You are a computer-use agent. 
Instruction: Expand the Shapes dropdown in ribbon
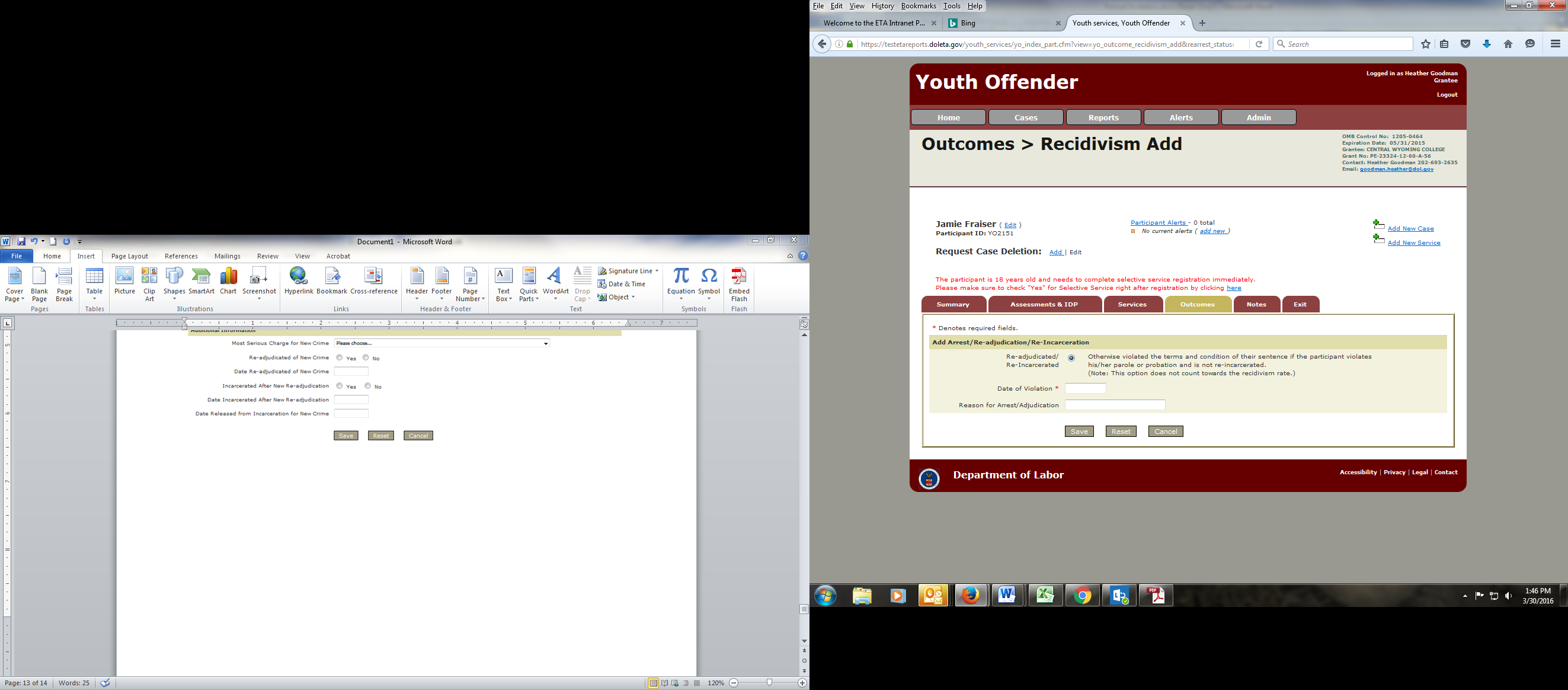pos(174,298)
